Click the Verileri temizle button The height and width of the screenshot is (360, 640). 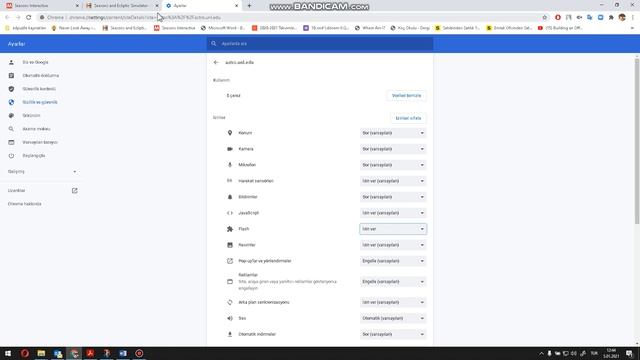(x=406, y=96)
